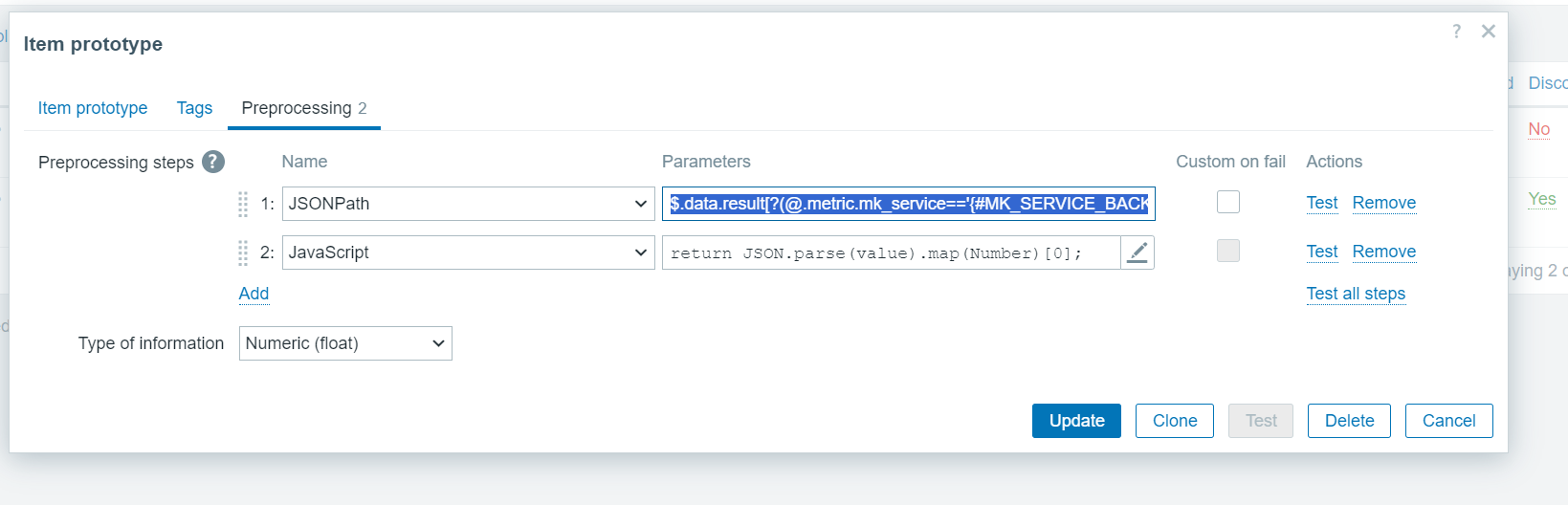The width and height of the screenshot is (1568, 505).
Task: Test the JavaScript preprocessing step
Action: [1322, 252]
